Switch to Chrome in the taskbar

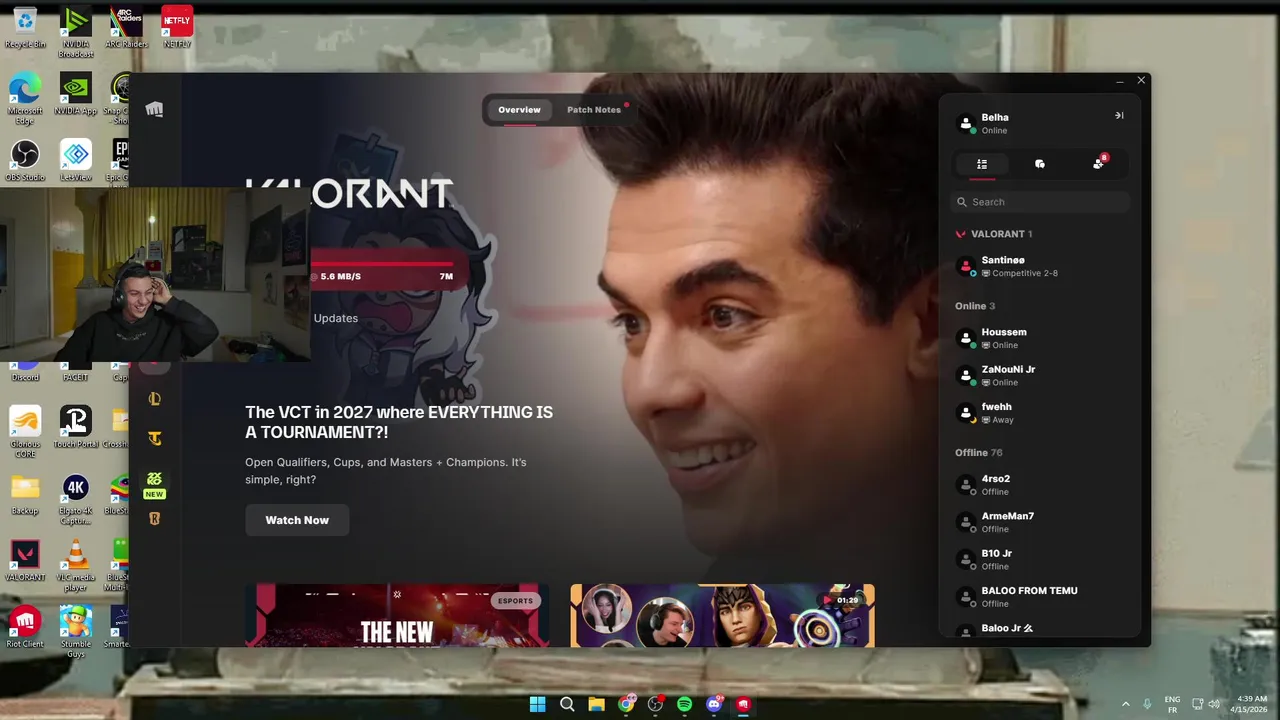(x=626, y=704)
